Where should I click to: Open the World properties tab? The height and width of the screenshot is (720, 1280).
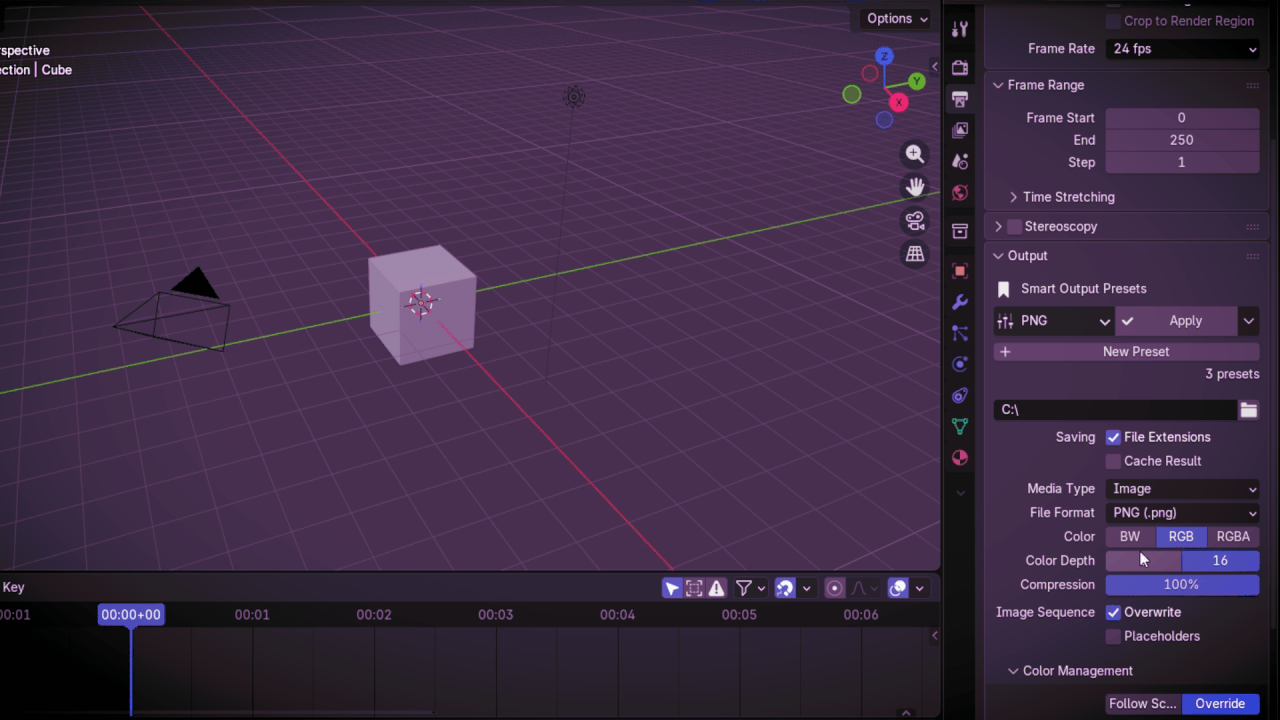[x=959, y=192]
